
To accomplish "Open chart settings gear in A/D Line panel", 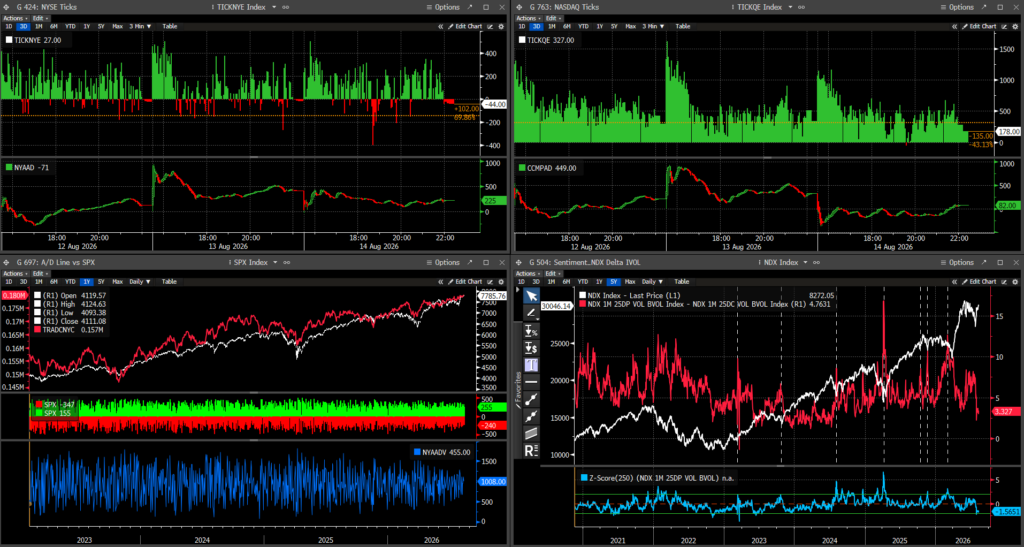I will click(x=501, y=282).
